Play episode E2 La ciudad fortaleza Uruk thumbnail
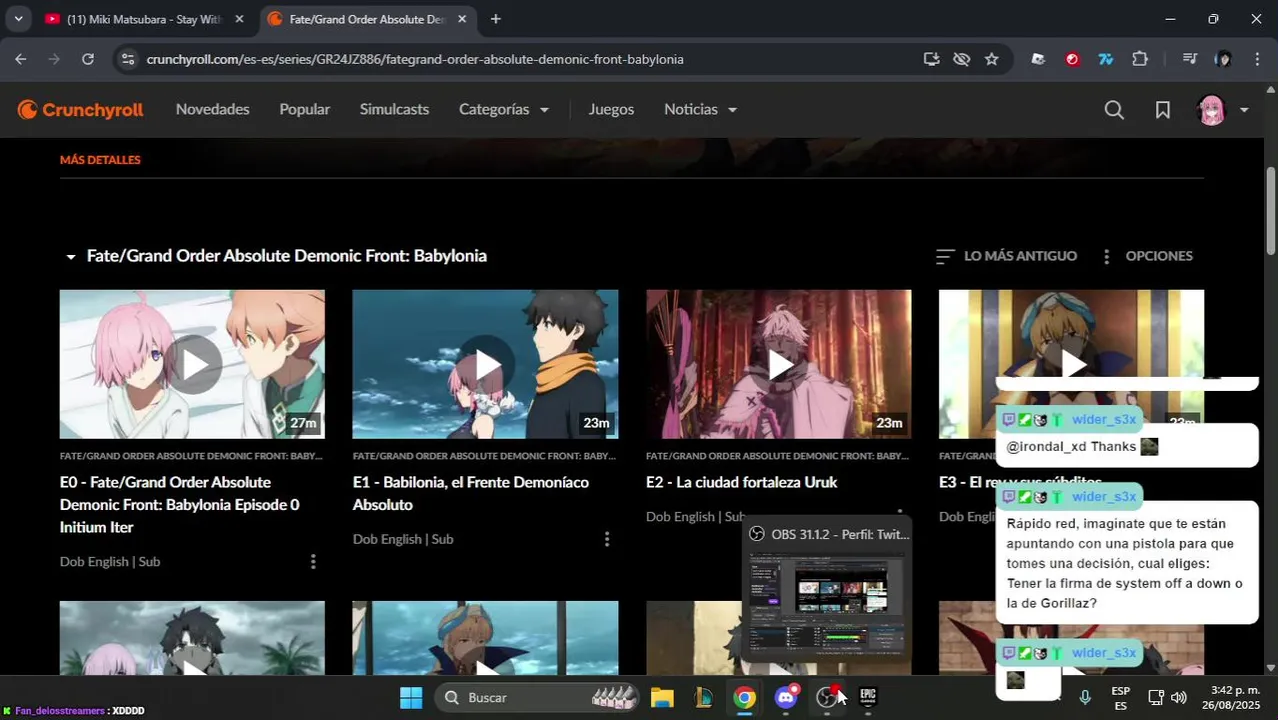This screenshot has width=1278, height=720. coord(778,364)
